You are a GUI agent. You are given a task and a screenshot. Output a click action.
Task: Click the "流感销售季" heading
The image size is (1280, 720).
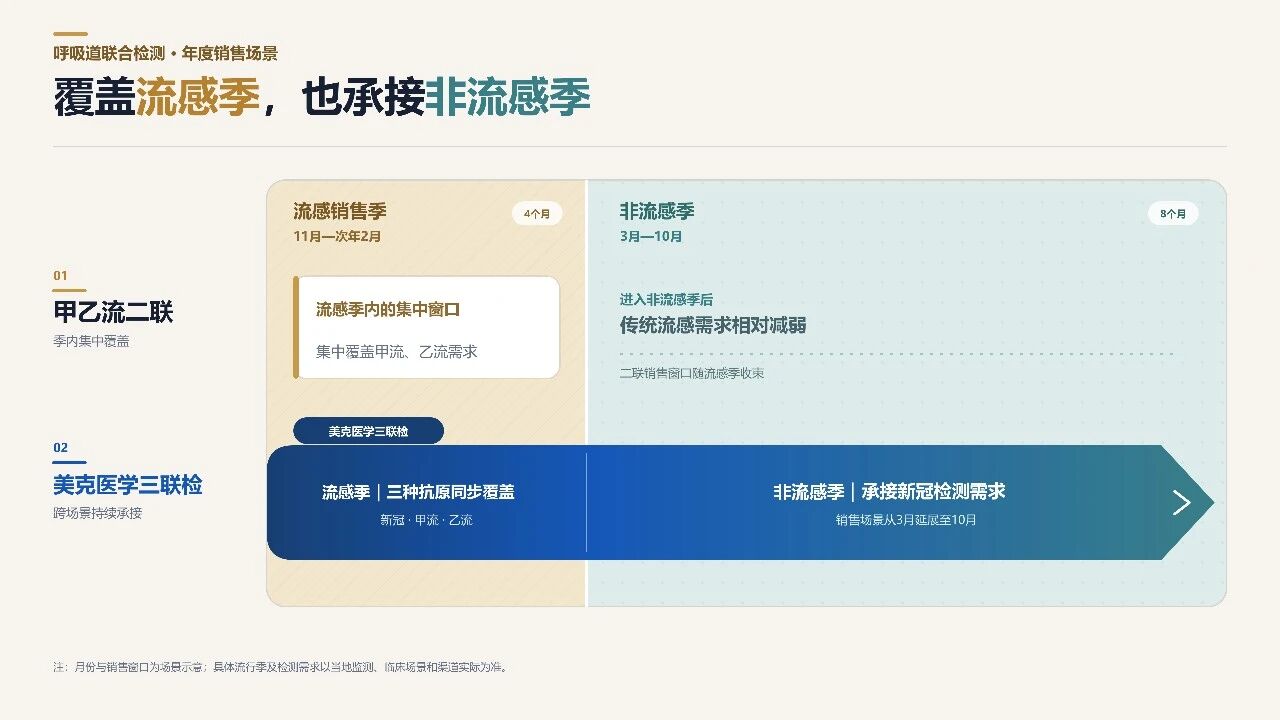[x=340, y=211]
